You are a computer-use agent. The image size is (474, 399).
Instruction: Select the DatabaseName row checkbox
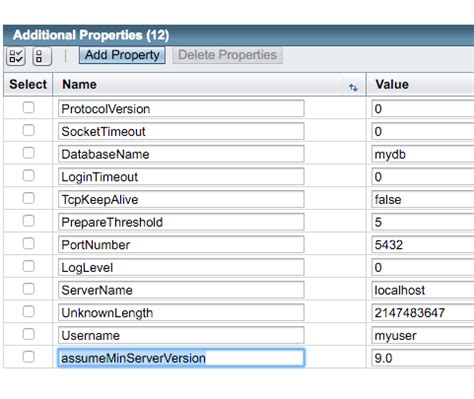(28, 153)
